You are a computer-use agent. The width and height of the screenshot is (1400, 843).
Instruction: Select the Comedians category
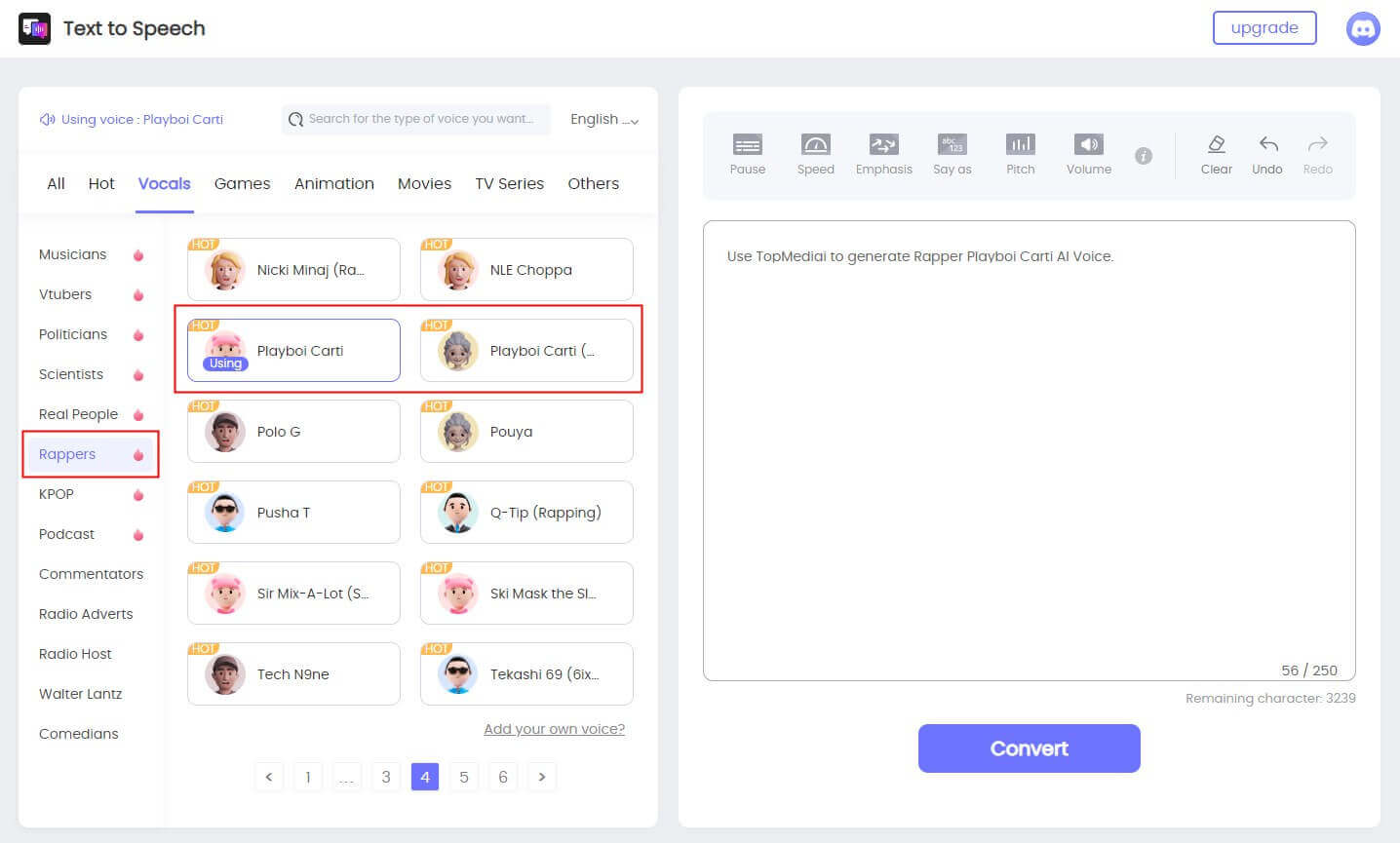(91, 734)
